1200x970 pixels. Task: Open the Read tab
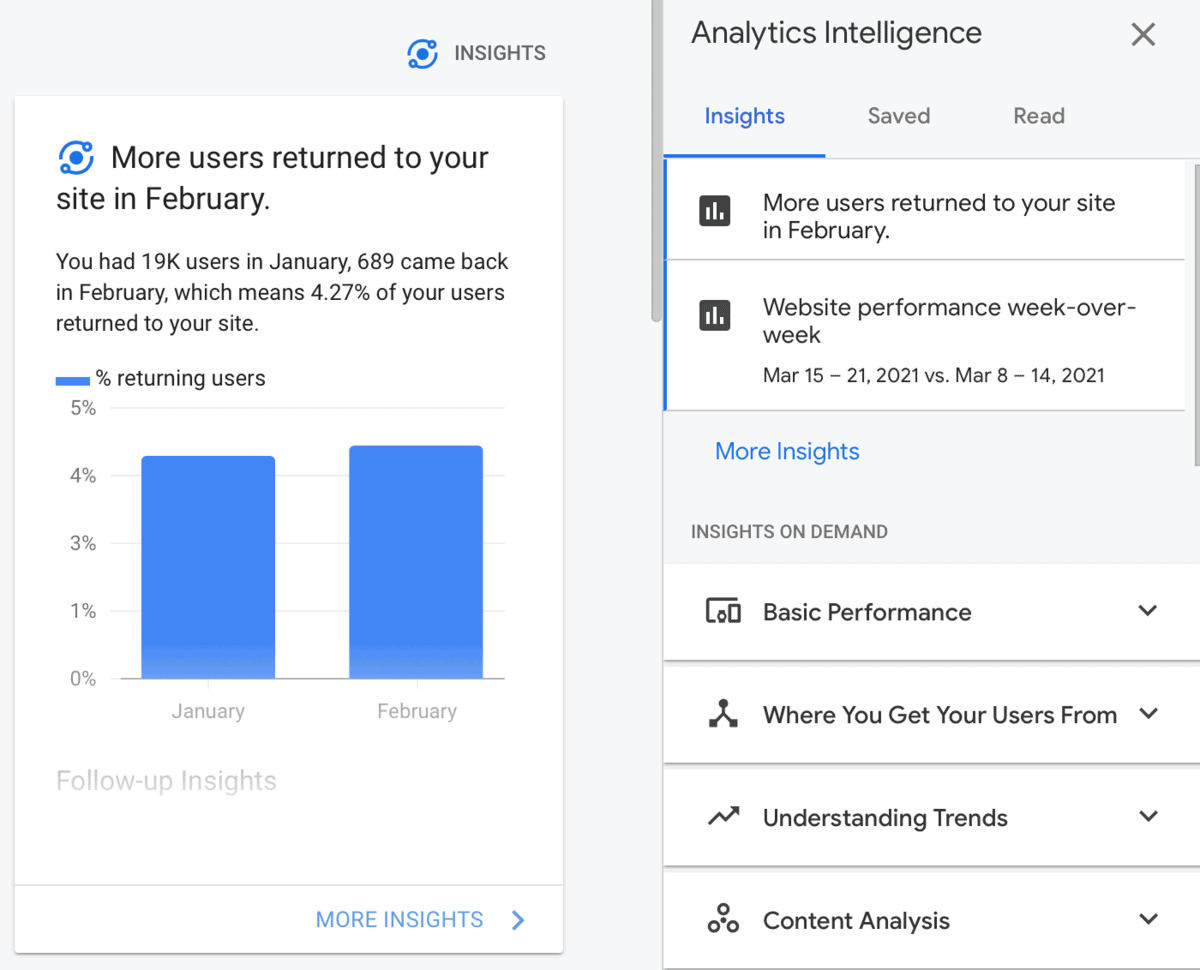click(x=1038, y=116)
